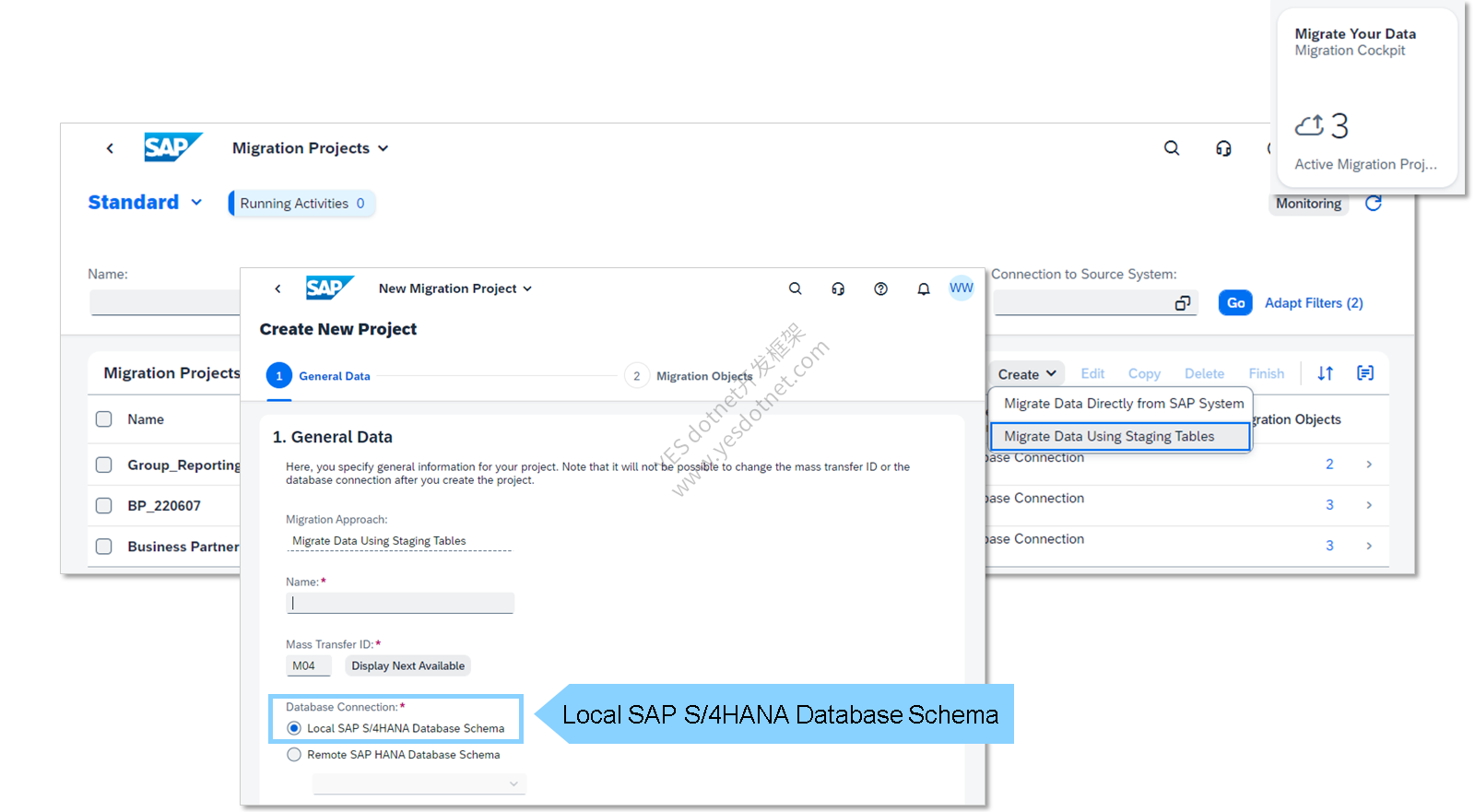The image size is (1475, 812).
Task: Click Name filter field in Migration Projects
Action: 165,302
